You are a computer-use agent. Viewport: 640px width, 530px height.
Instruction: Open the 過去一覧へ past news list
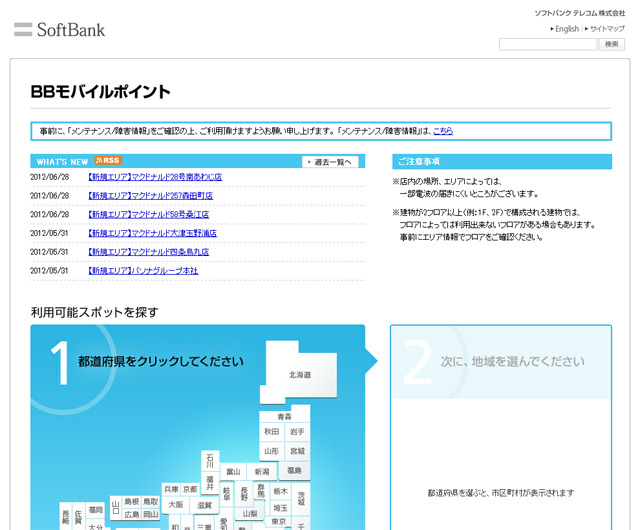click(330, 161)
